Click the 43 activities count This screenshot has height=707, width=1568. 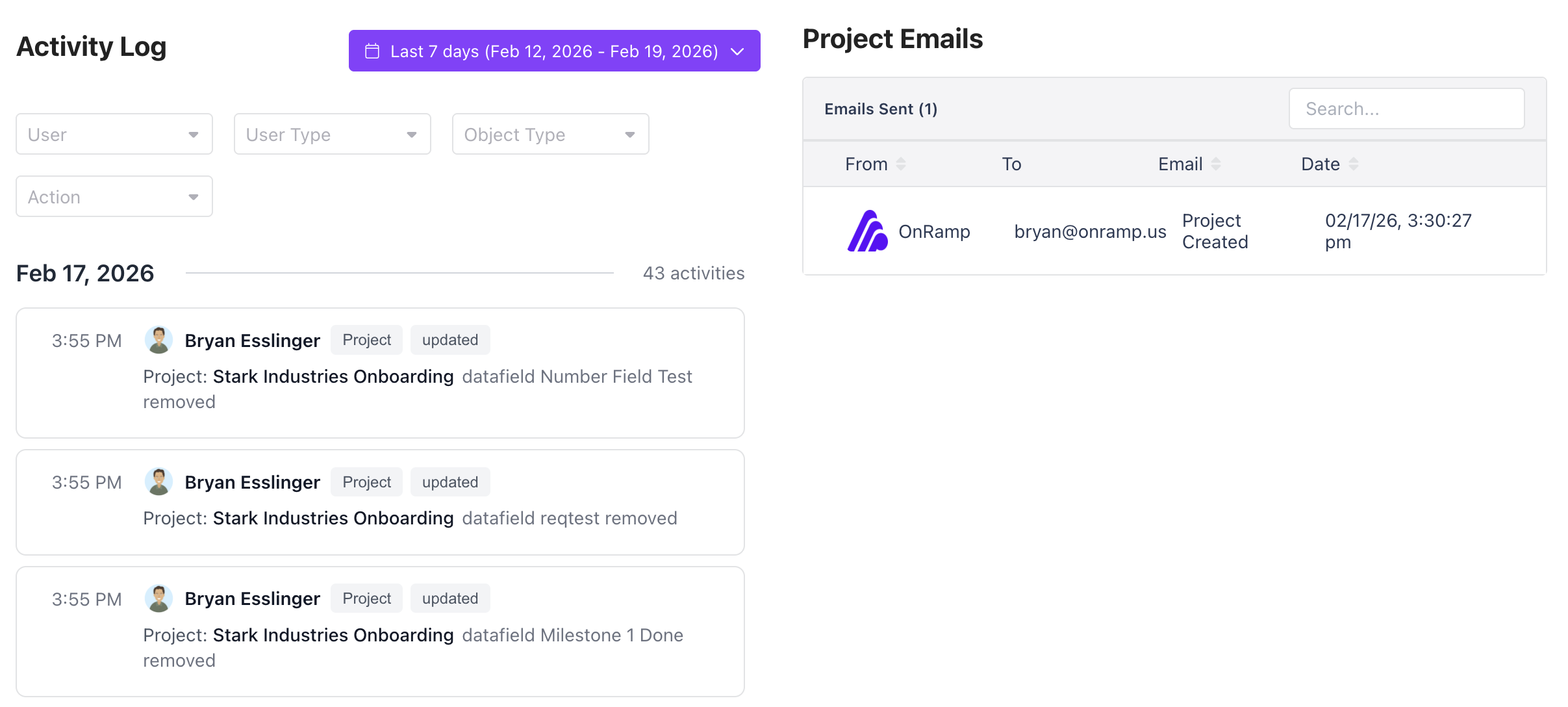tap(693, 273)
